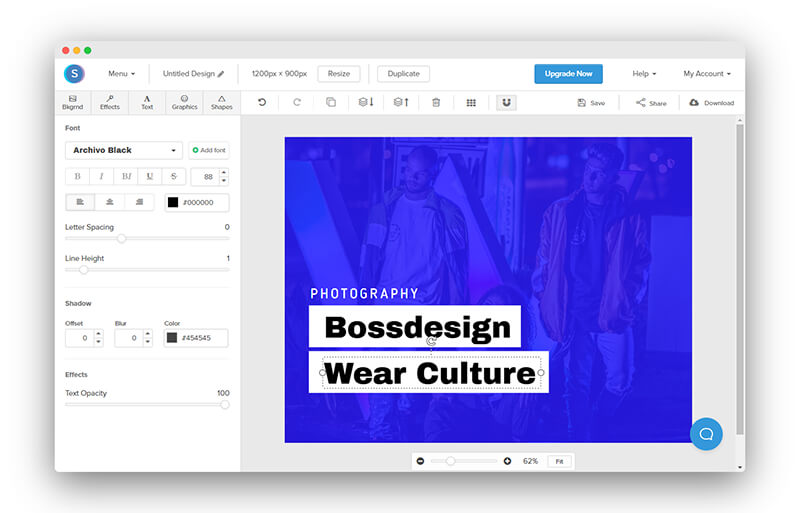Open the Shapes tab
Screen dimensions: 800x513
(x=221, y=102)
